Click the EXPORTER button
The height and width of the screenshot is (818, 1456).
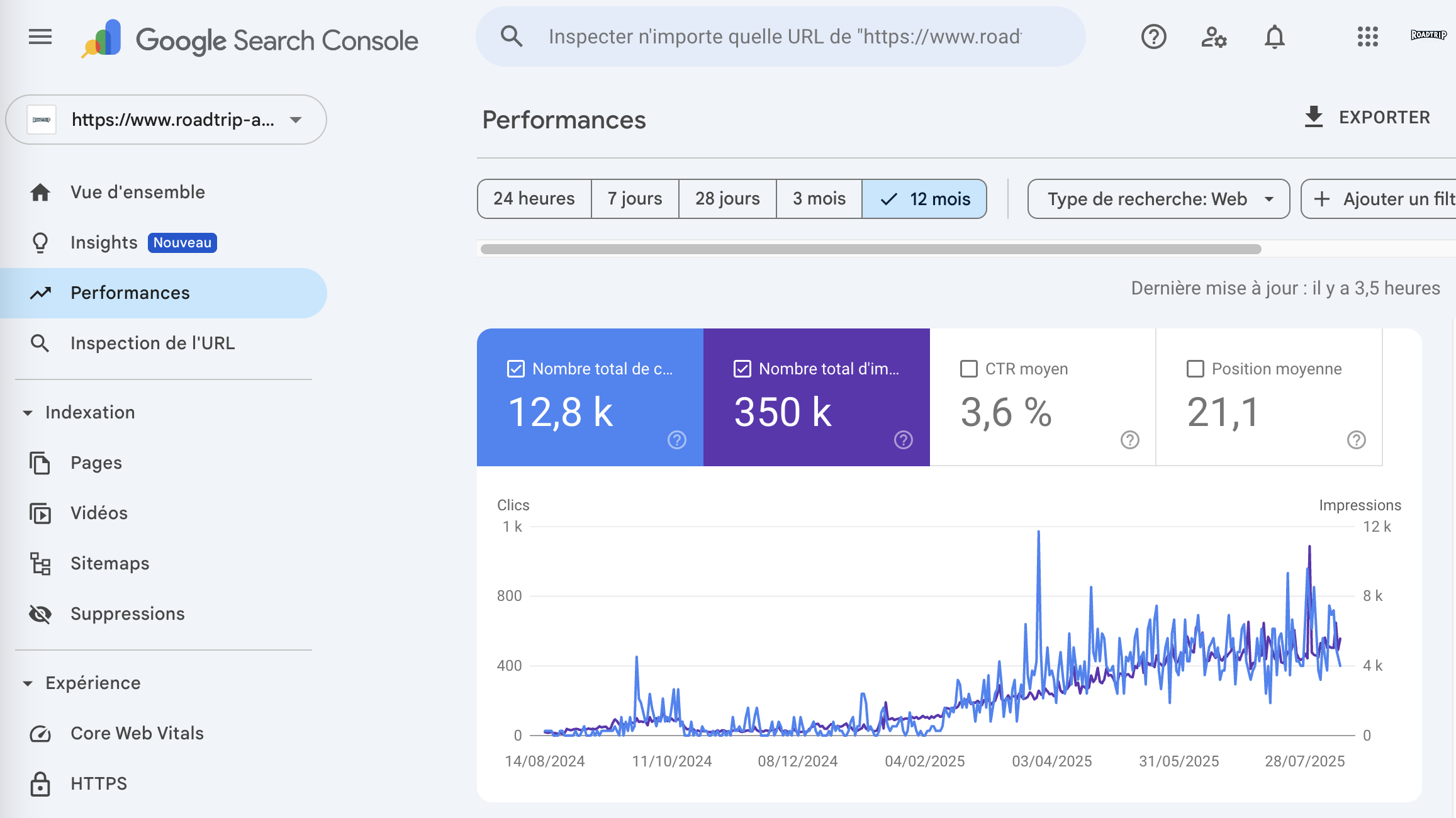click(1367, 117)
